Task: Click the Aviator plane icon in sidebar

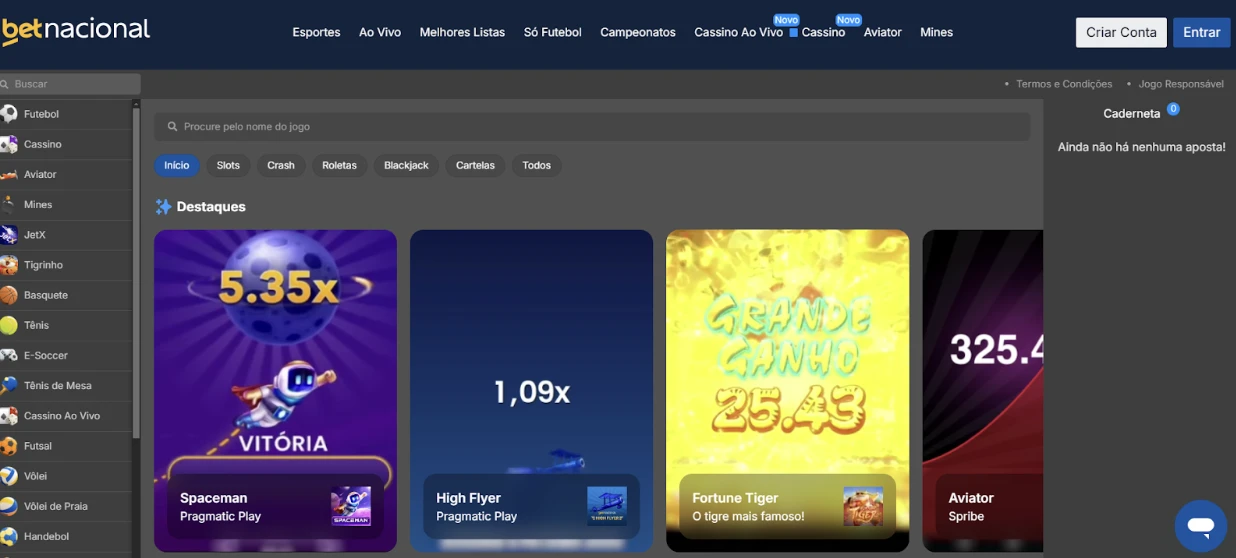Action: (x=9, y=174)
